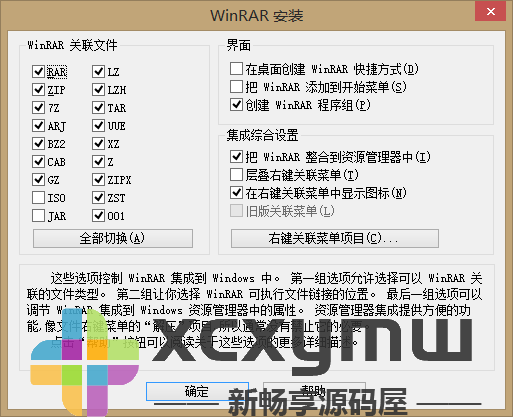Open 右键关联菜单项目(C)... settings
Screen dimensions: 513x417
[335, 238]
